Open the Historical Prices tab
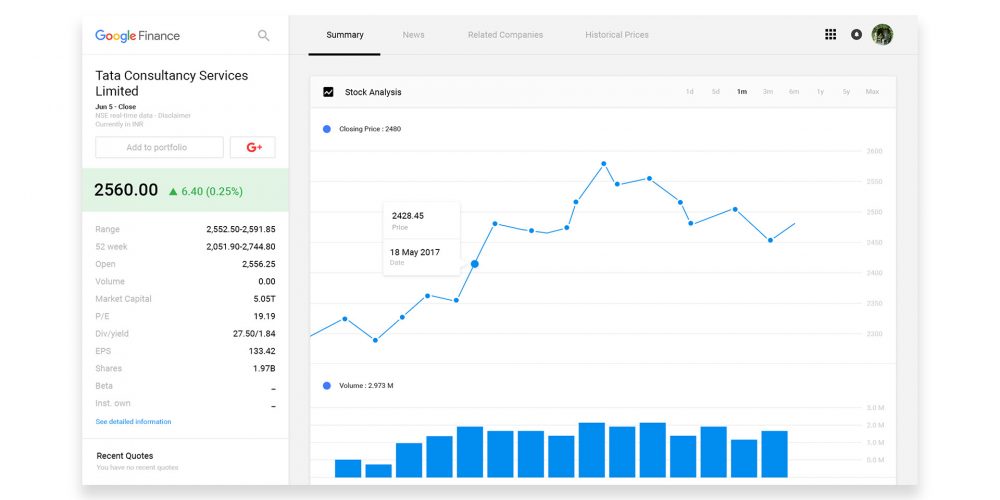 click(x=617, y=35)
